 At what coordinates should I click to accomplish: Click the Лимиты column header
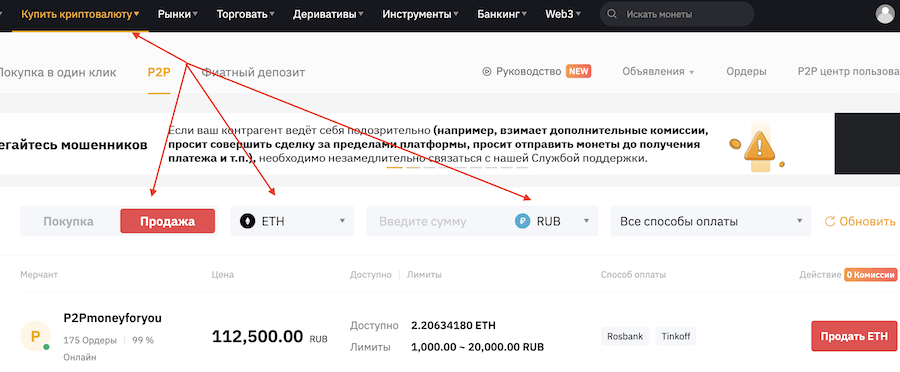[424, 275]
